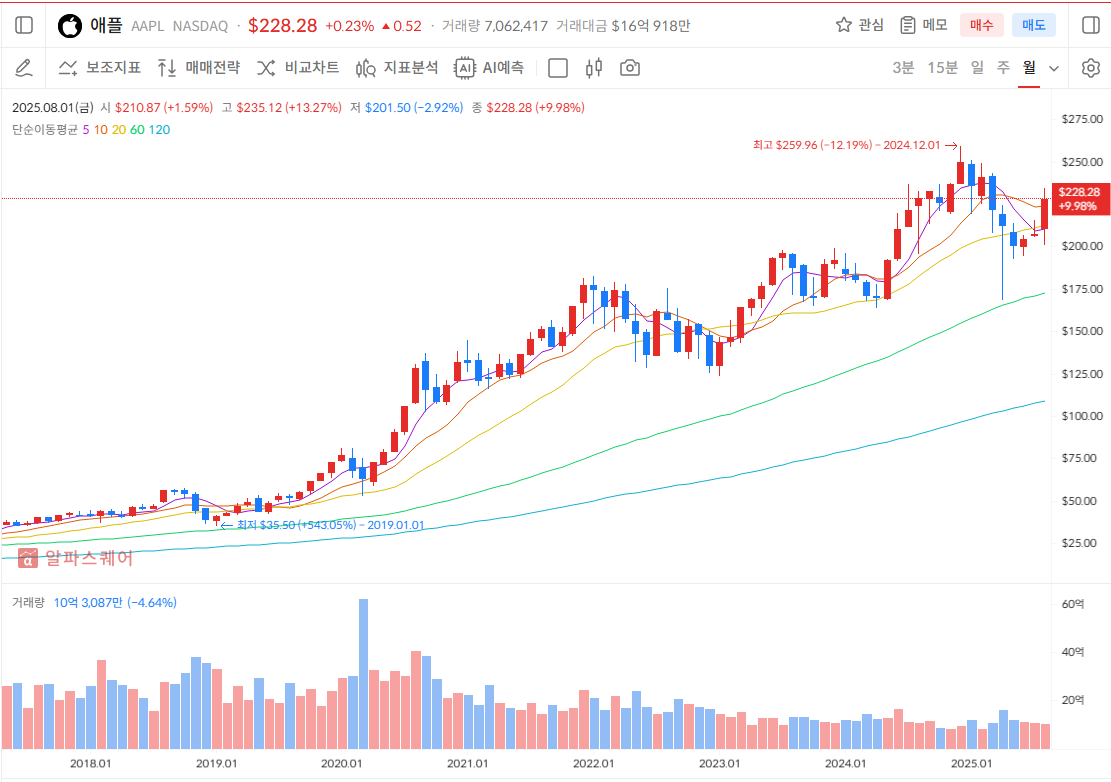Click the 10-period moving average label
The width and height of the screenshot is (1111, 782).
[x=101, y=130]
